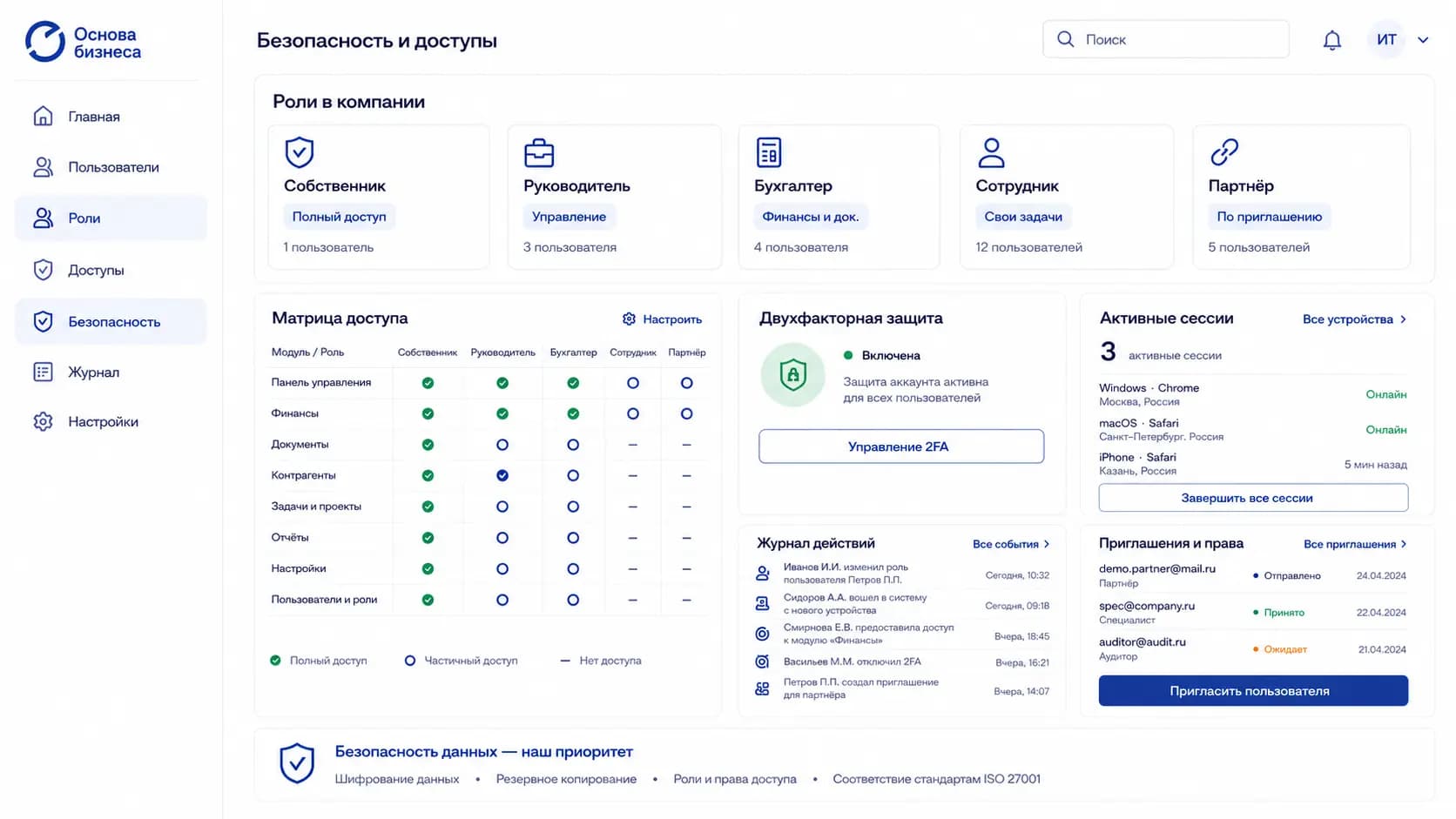Viewport: 1456px width, 819px height.
Task: Click the ИТ user avatar
Action: tap(1386, 40)
